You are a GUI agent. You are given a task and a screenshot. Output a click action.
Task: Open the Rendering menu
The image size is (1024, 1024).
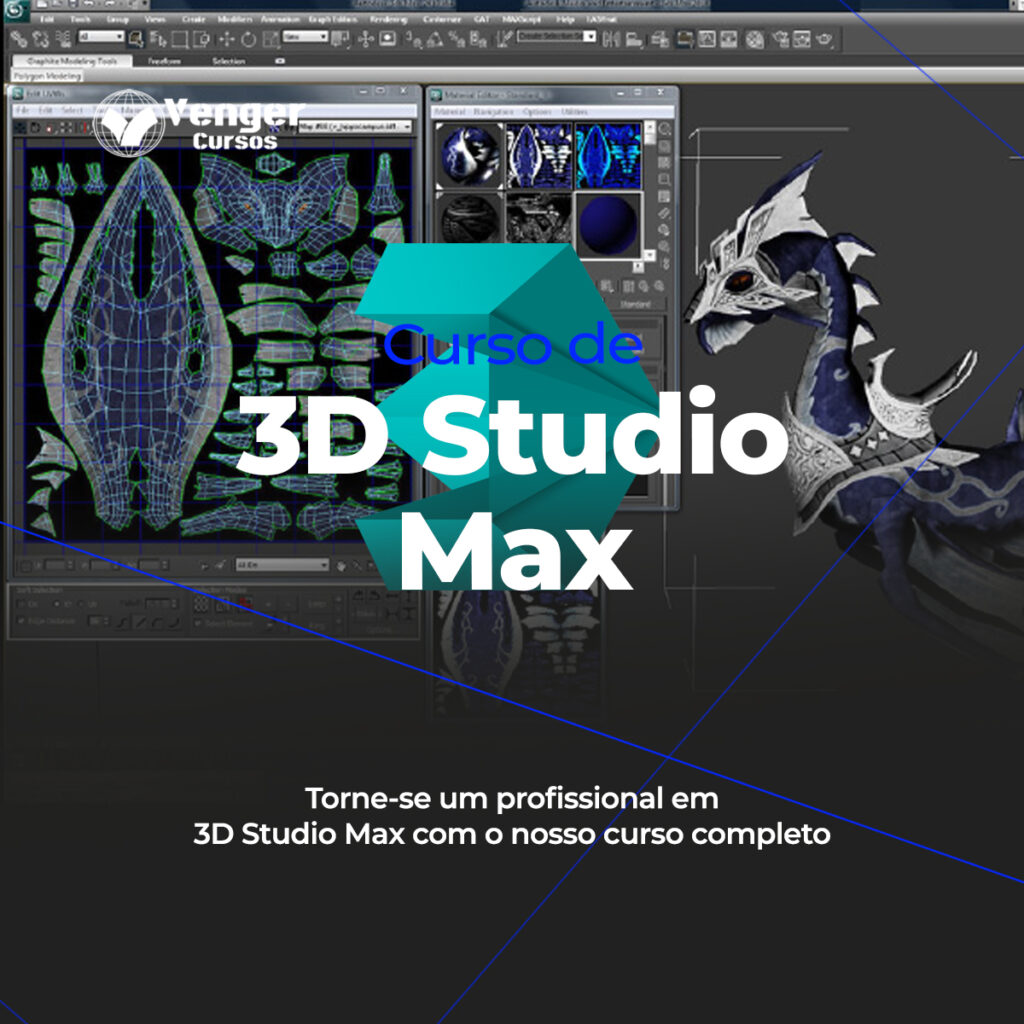click(388, 20)
